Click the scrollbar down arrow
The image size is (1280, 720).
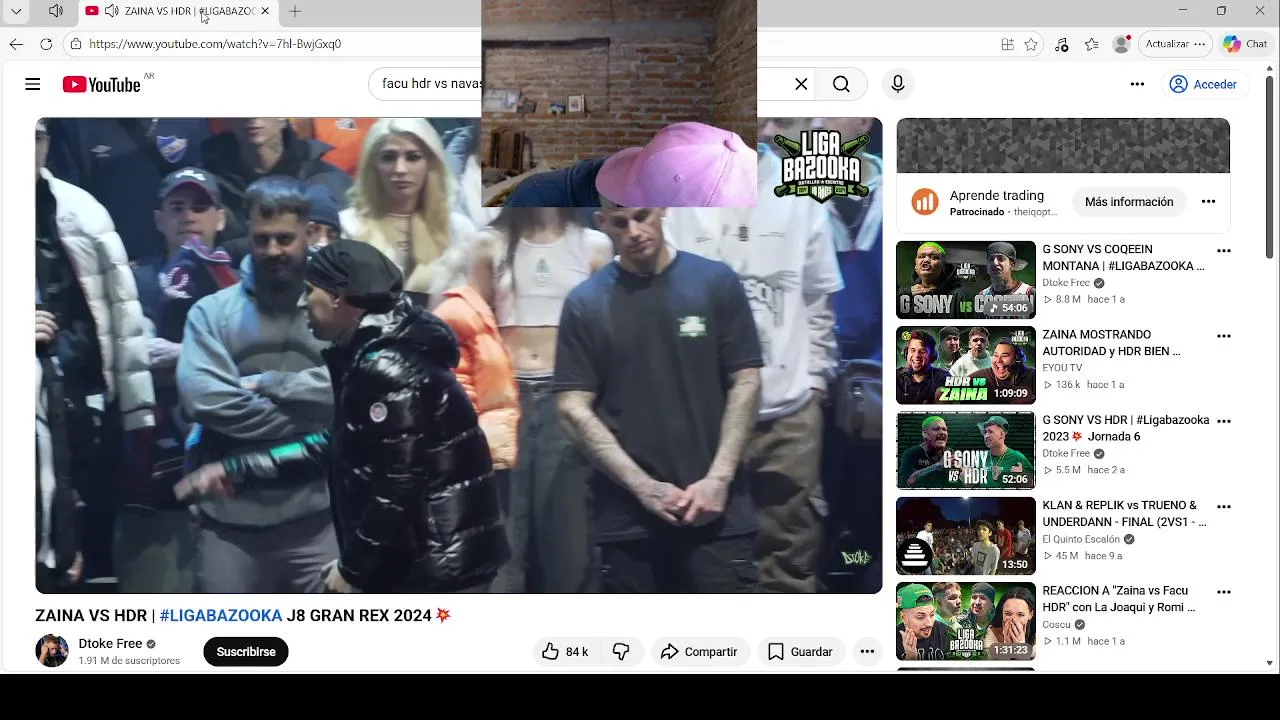[x=1270, y=663]
